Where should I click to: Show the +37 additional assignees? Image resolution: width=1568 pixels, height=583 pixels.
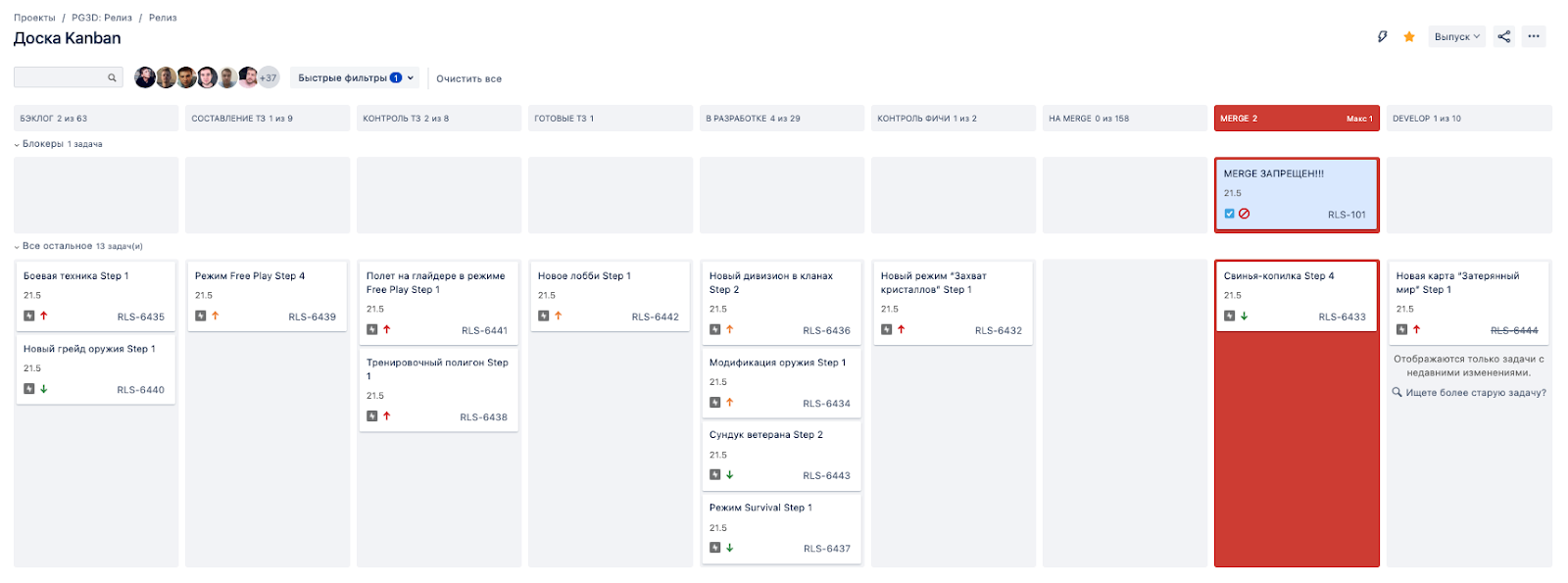[269, 77]
